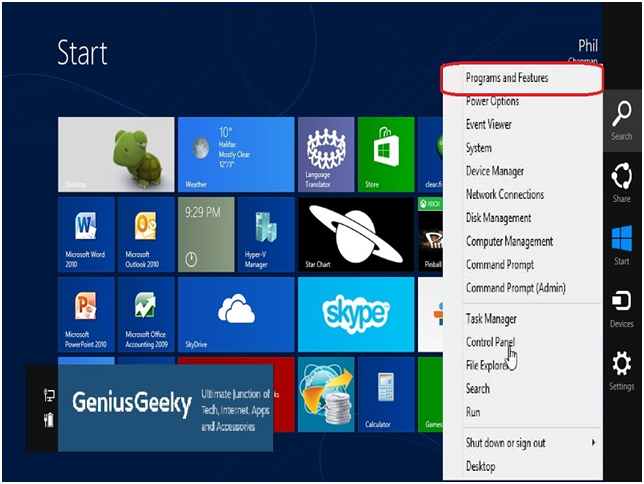The height and width of the screenshot is (484, 644).
Task: Open the Games tile
Action: (x=430, y=394)
